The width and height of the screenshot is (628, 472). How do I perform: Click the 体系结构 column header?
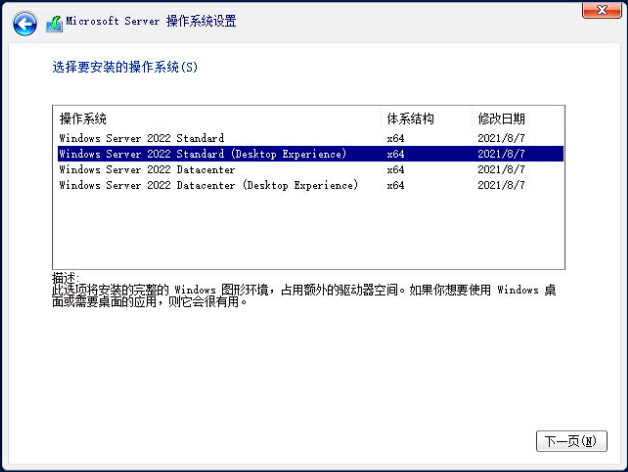pyautogui.click(x=410, y=119)
